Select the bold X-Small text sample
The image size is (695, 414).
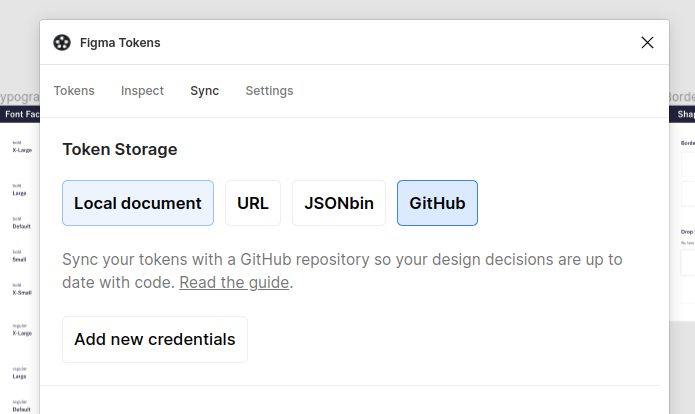22,292
